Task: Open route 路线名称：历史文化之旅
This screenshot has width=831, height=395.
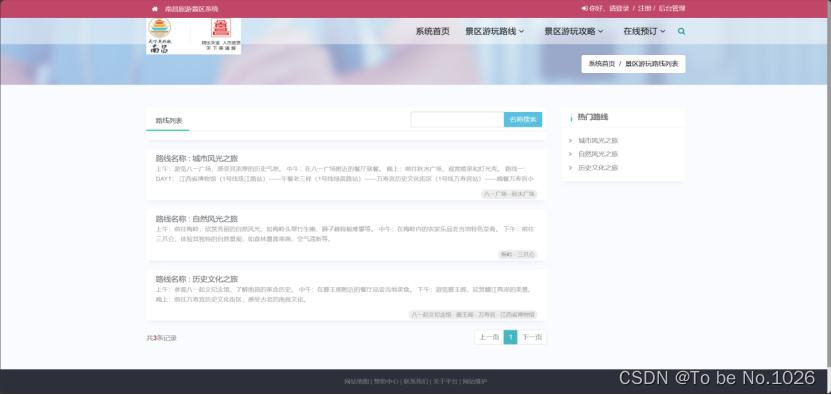Action: tap(197, 279)
